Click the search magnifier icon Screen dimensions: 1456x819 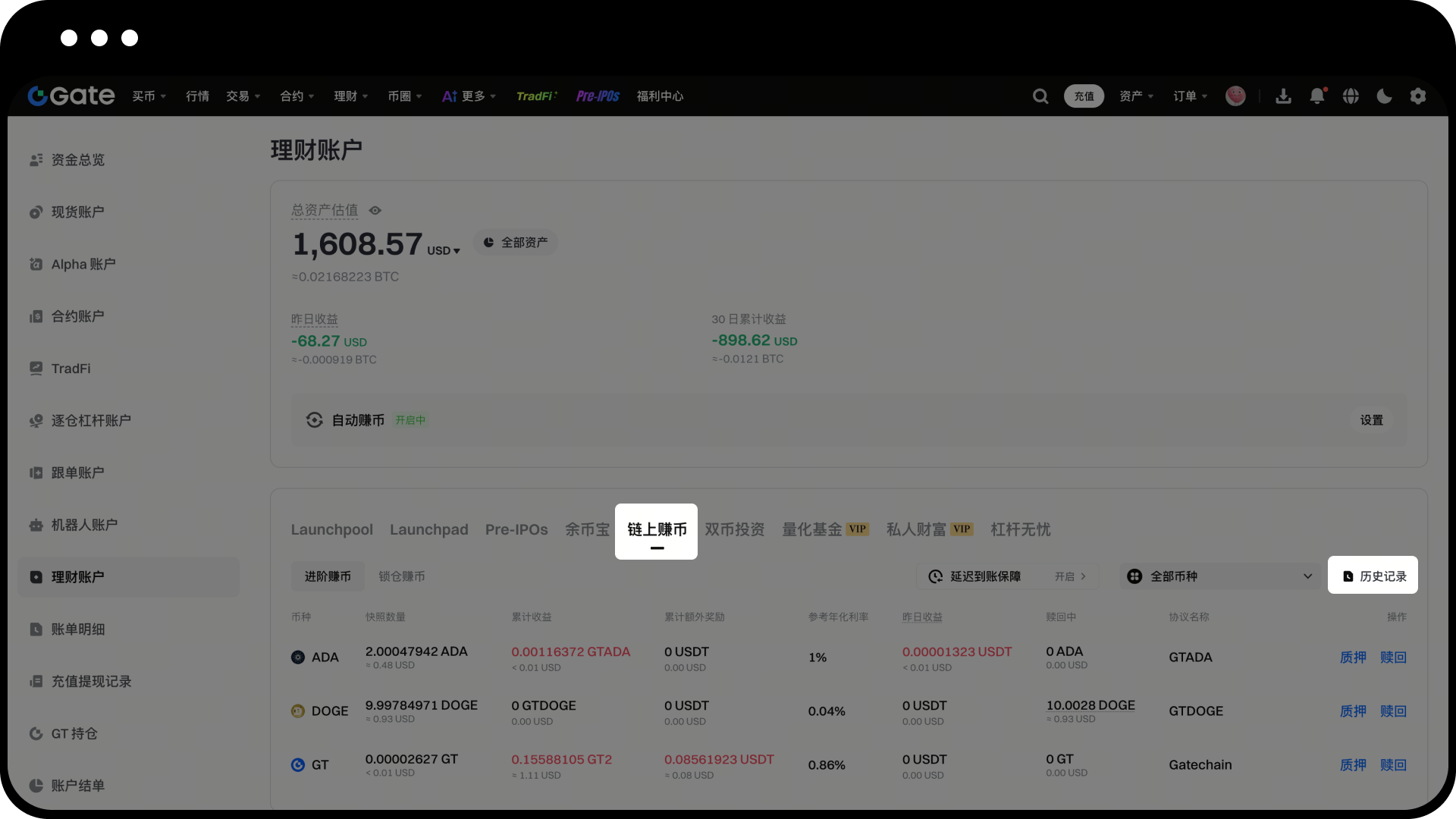point(1040,96)
